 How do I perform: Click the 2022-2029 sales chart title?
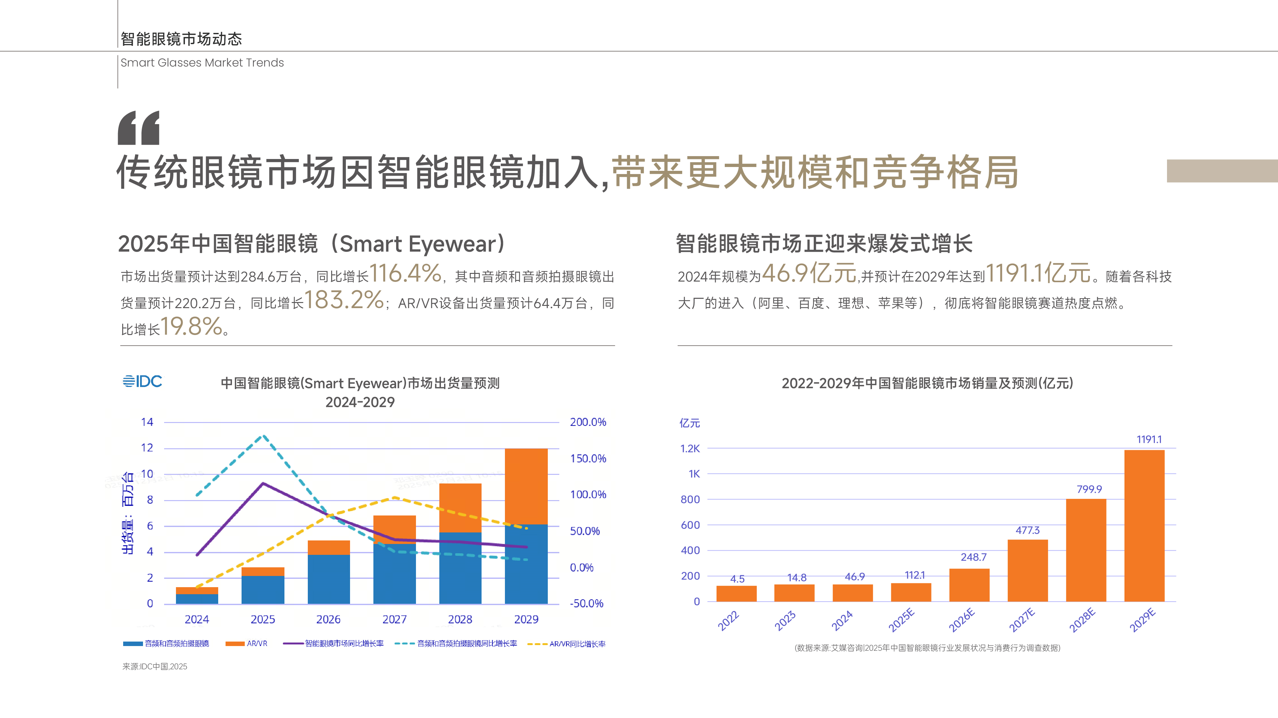926,383
